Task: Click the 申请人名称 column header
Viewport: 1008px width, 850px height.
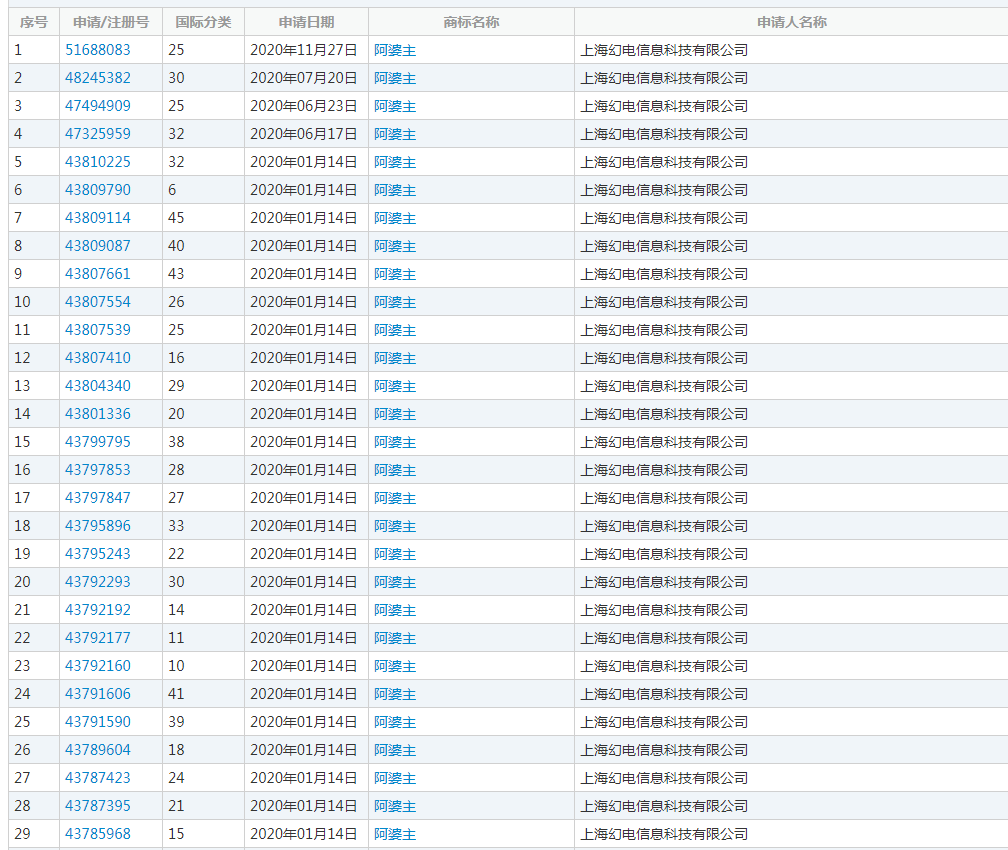Action: [x=791, y=22]
